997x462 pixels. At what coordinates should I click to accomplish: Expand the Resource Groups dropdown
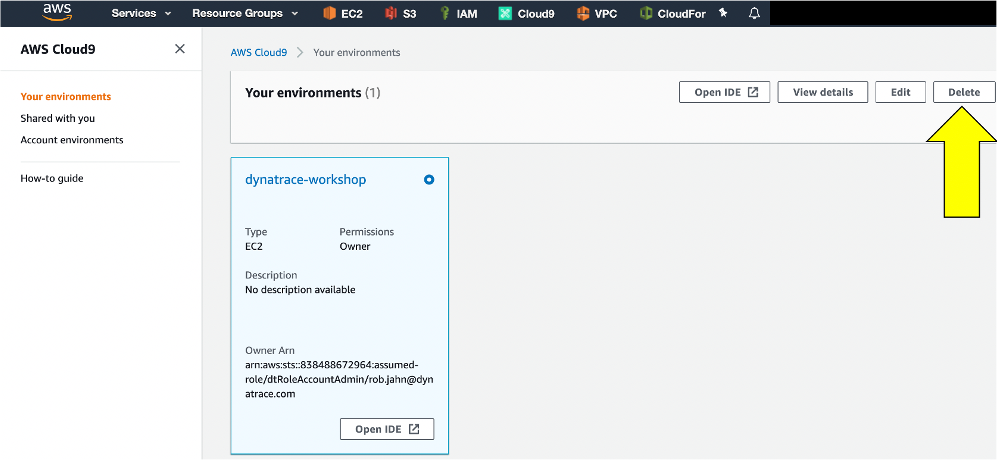point(245,13)
